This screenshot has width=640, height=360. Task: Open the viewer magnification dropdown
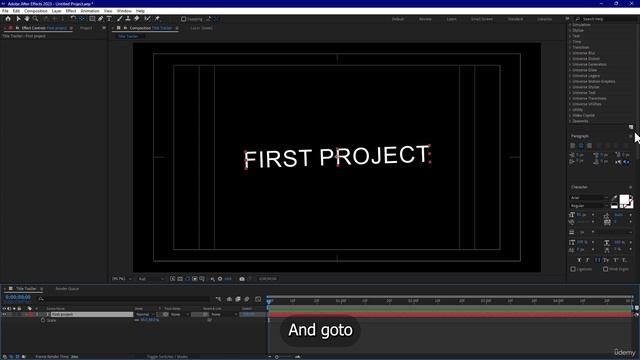coord(122,279)
